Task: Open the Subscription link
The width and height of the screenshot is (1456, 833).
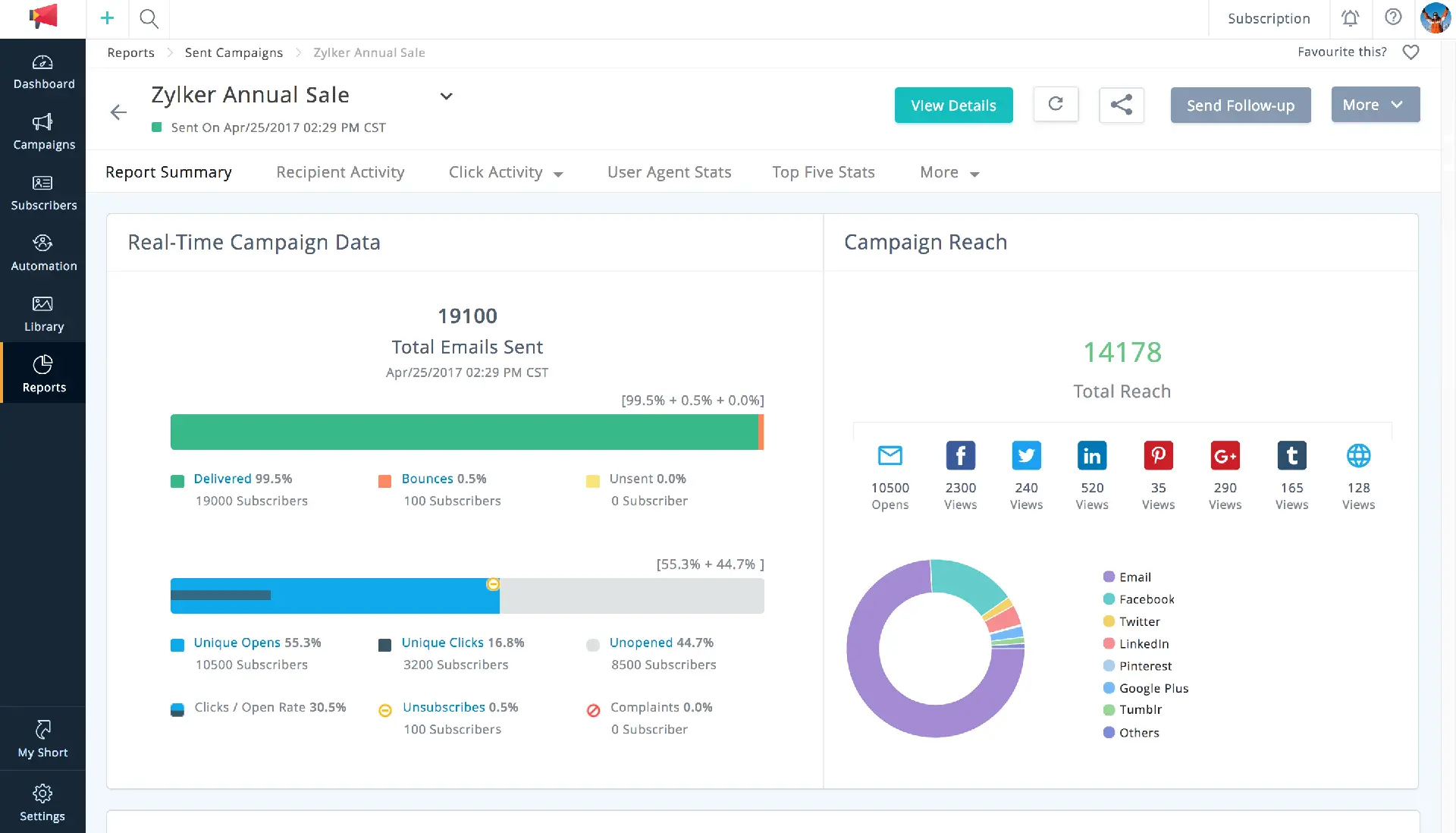Action: 1269,18
